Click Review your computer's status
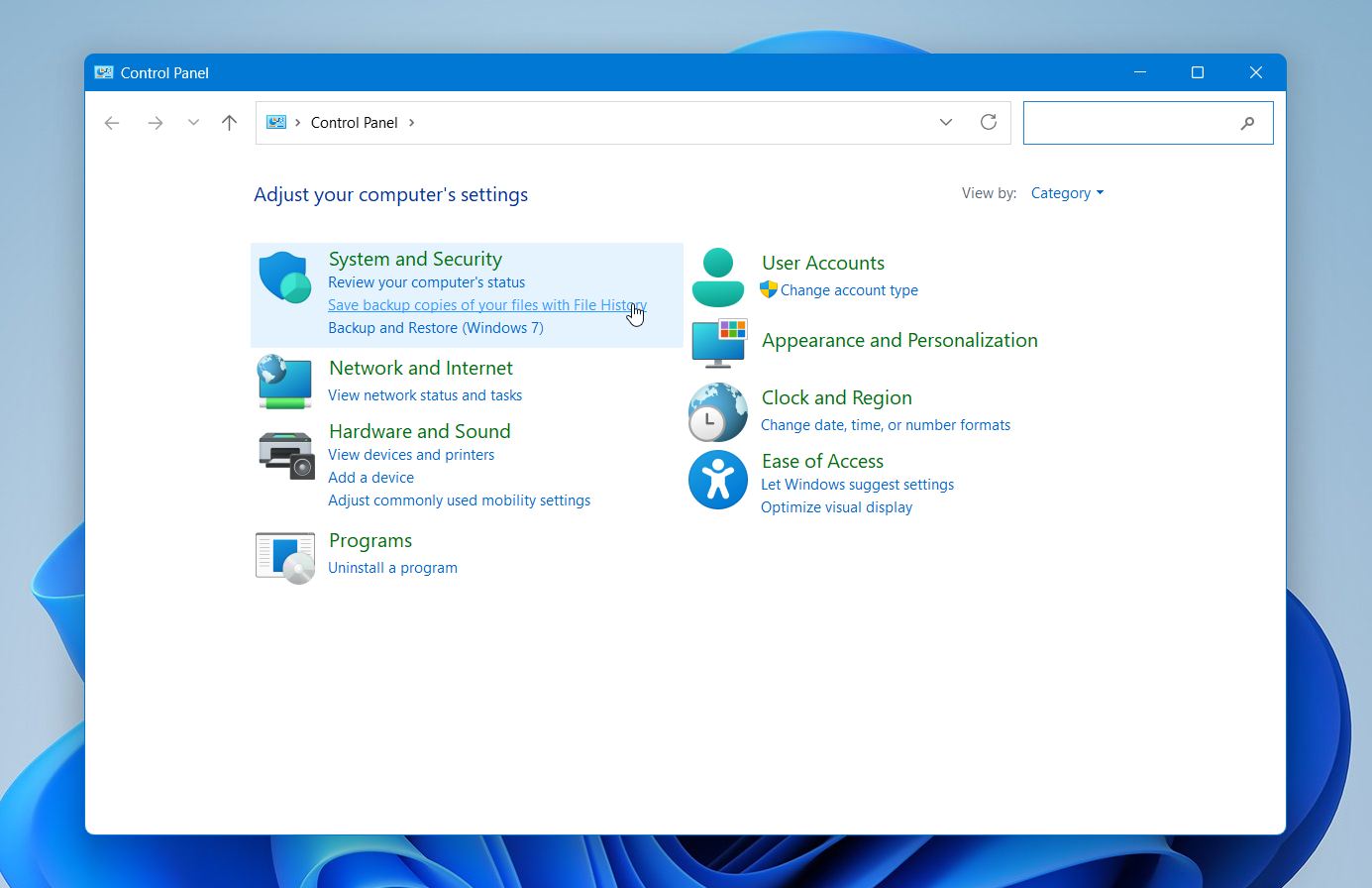 [427, 282]
